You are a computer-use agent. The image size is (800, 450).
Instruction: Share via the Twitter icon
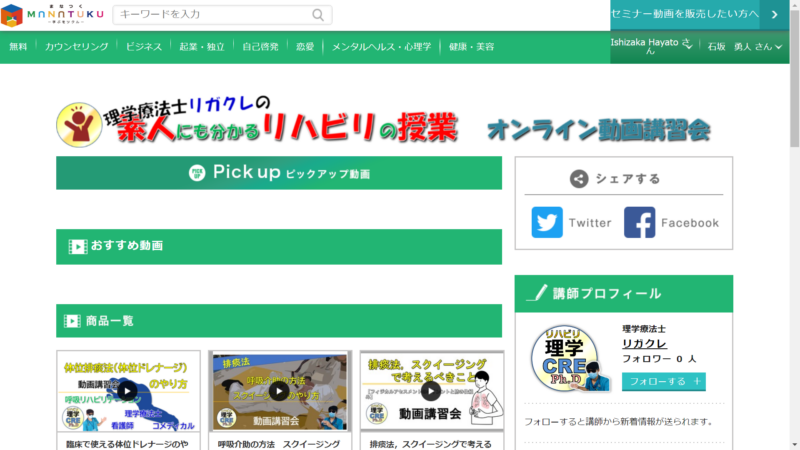tap(547, 222)
